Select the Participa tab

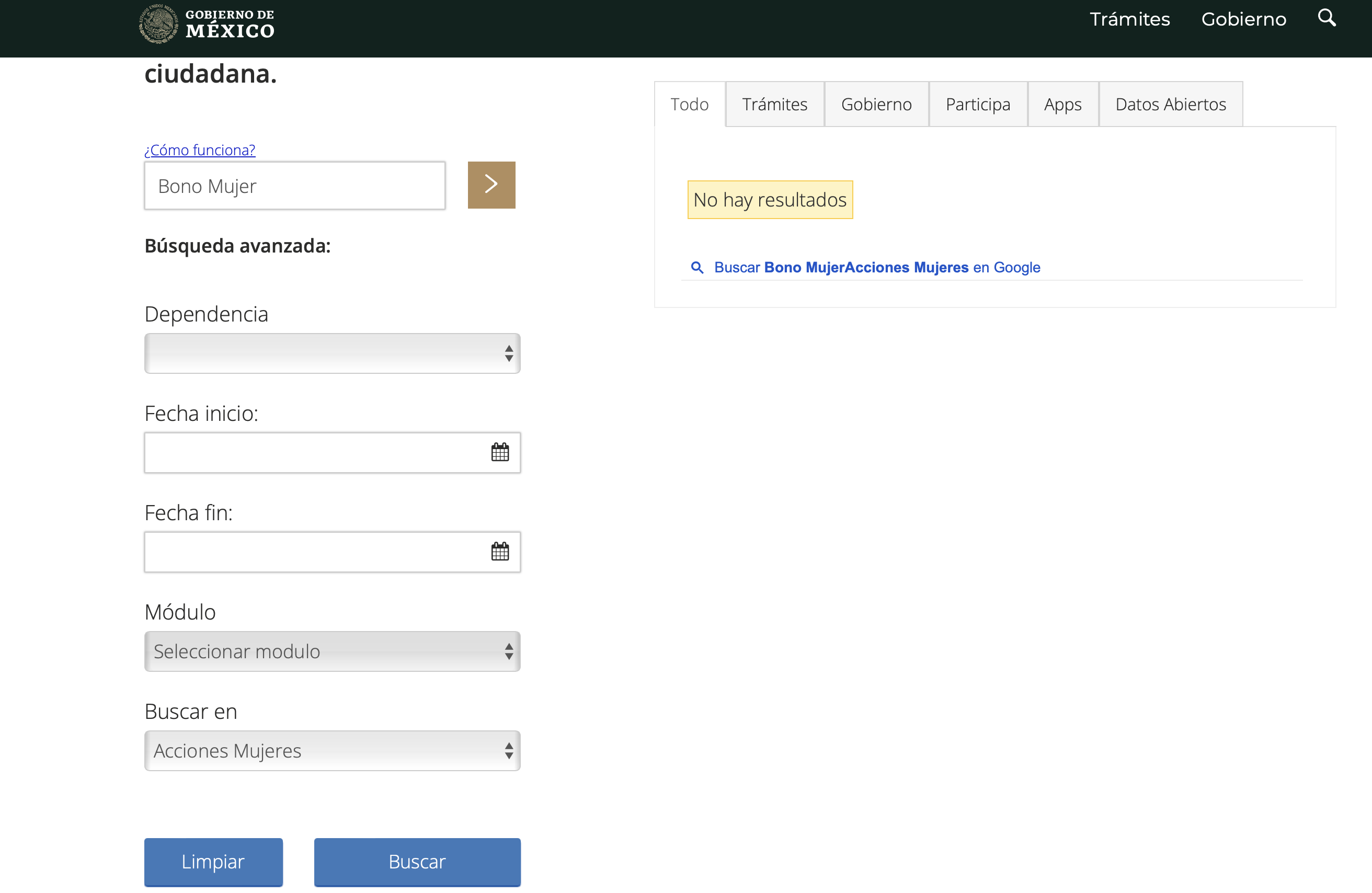coord(978,105)
